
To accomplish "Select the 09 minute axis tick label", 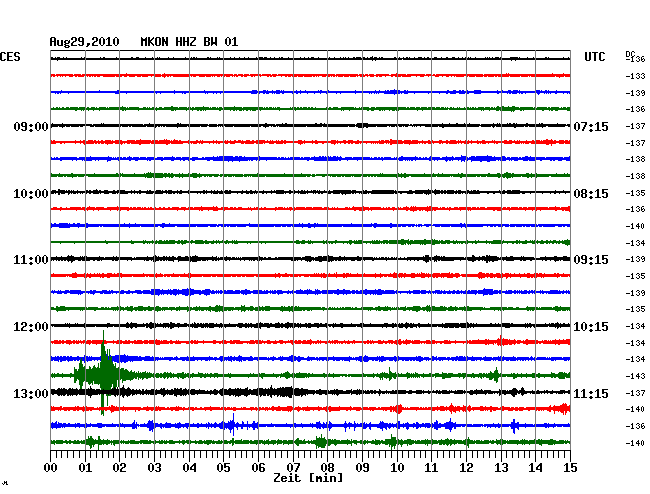I will point(362,468).
